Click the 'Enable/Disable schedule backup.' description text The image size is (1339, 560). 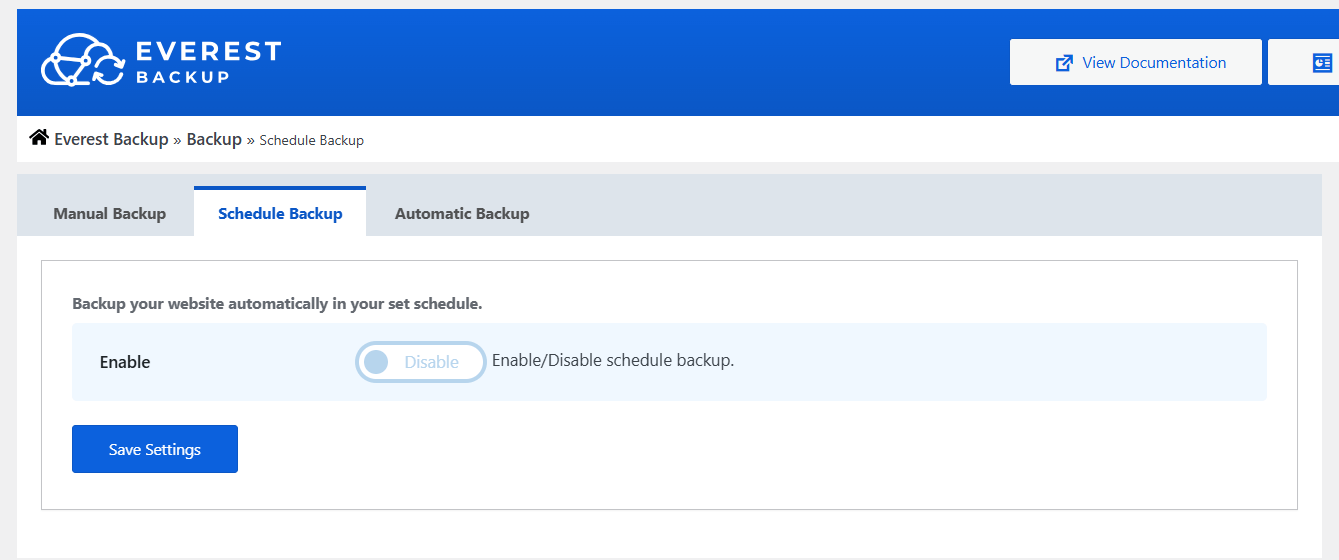pos(613,360)
